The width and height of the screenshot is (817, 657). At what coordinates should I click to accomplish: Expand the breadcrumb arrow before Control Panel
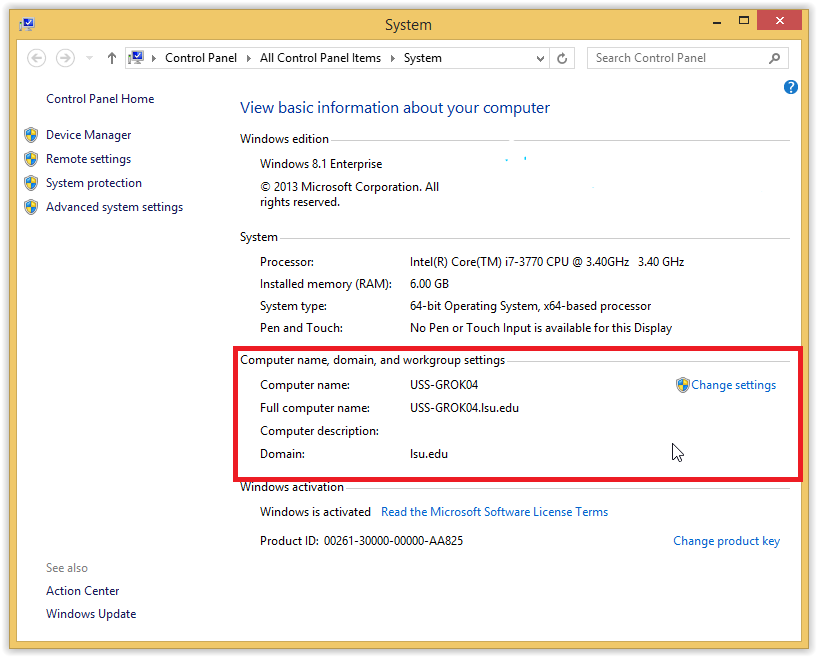click(154, 58)
